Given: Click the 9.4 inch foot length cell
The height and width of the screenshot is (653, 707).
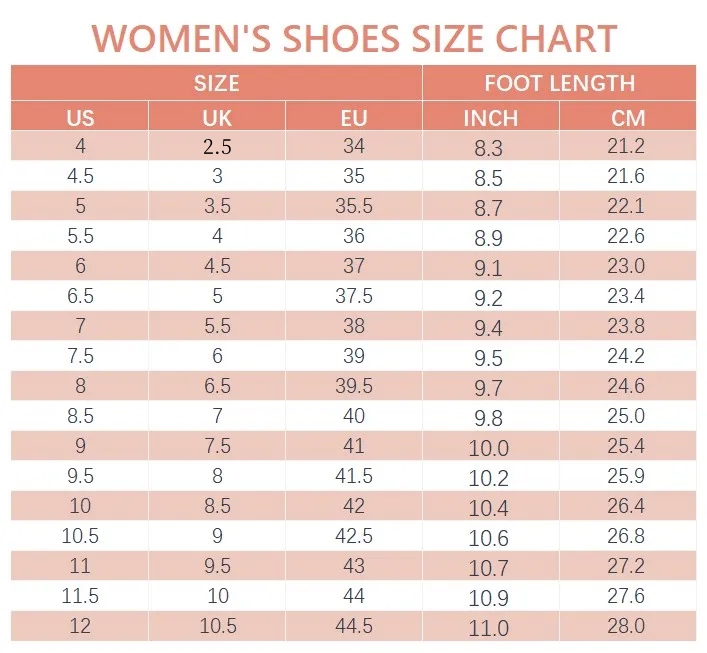Looking at the screenshot, I should pos(490,328).
